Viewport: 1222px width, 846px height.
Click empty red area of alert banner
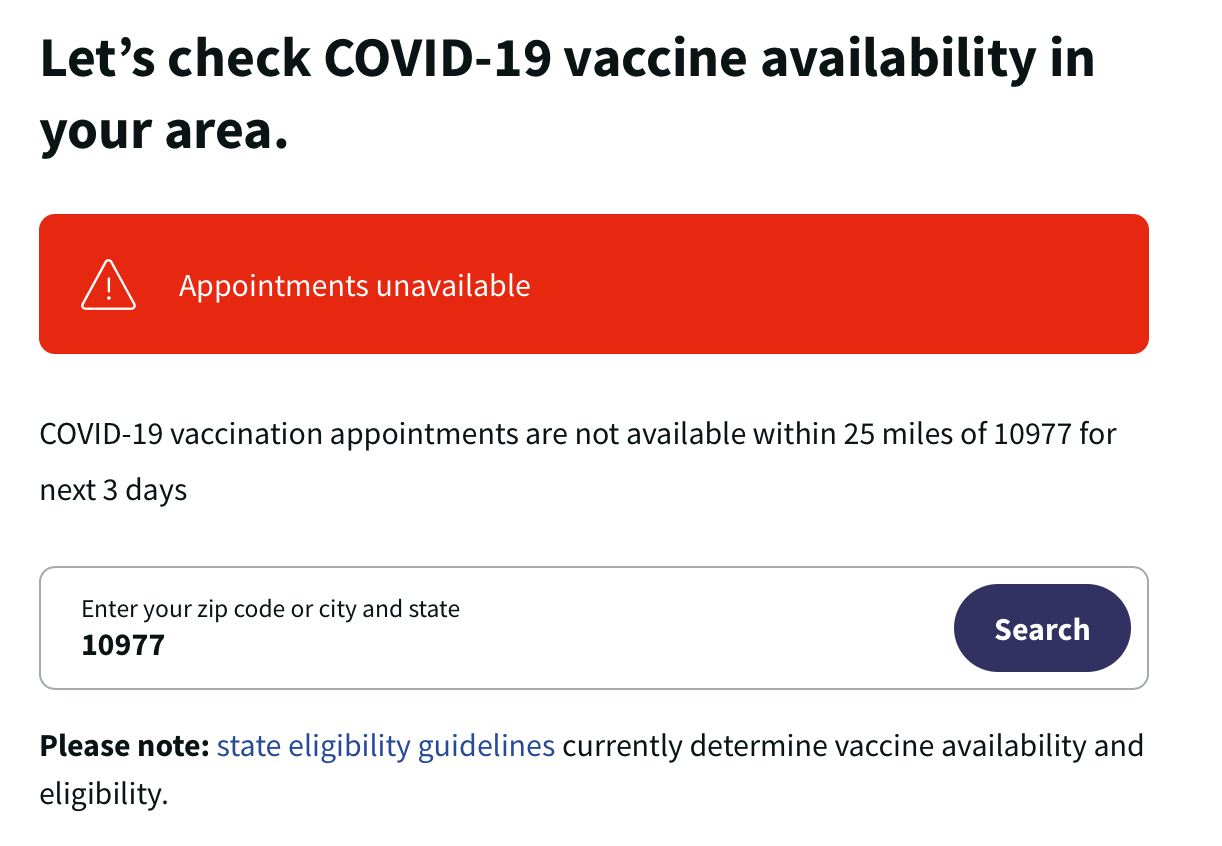pos(840,285)
